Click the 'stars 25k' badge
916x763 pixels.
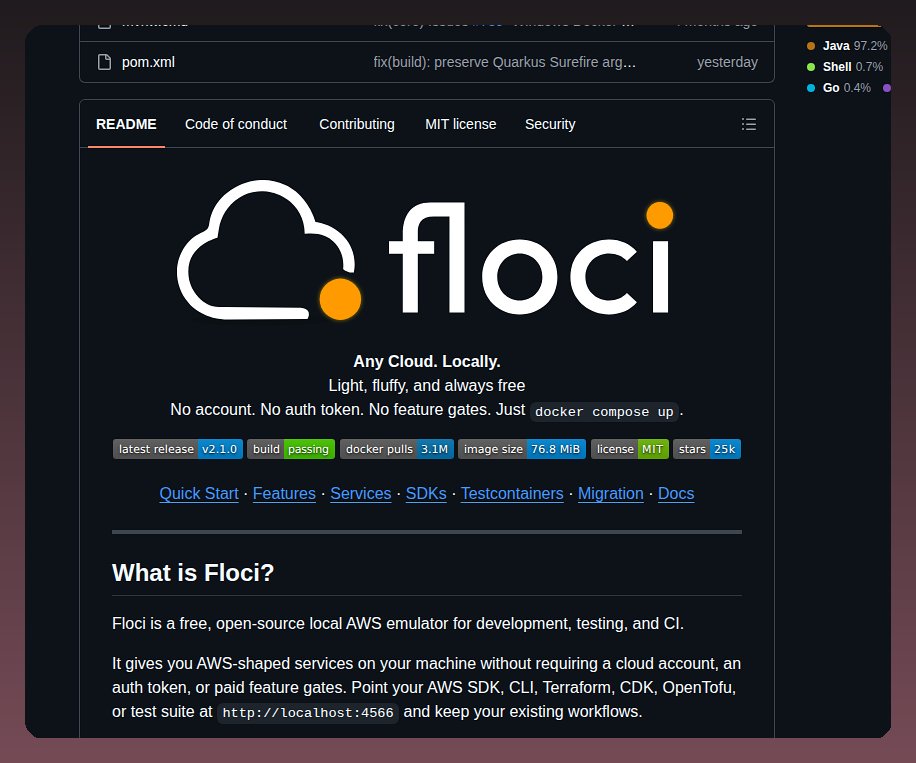(x=707, y=449)
